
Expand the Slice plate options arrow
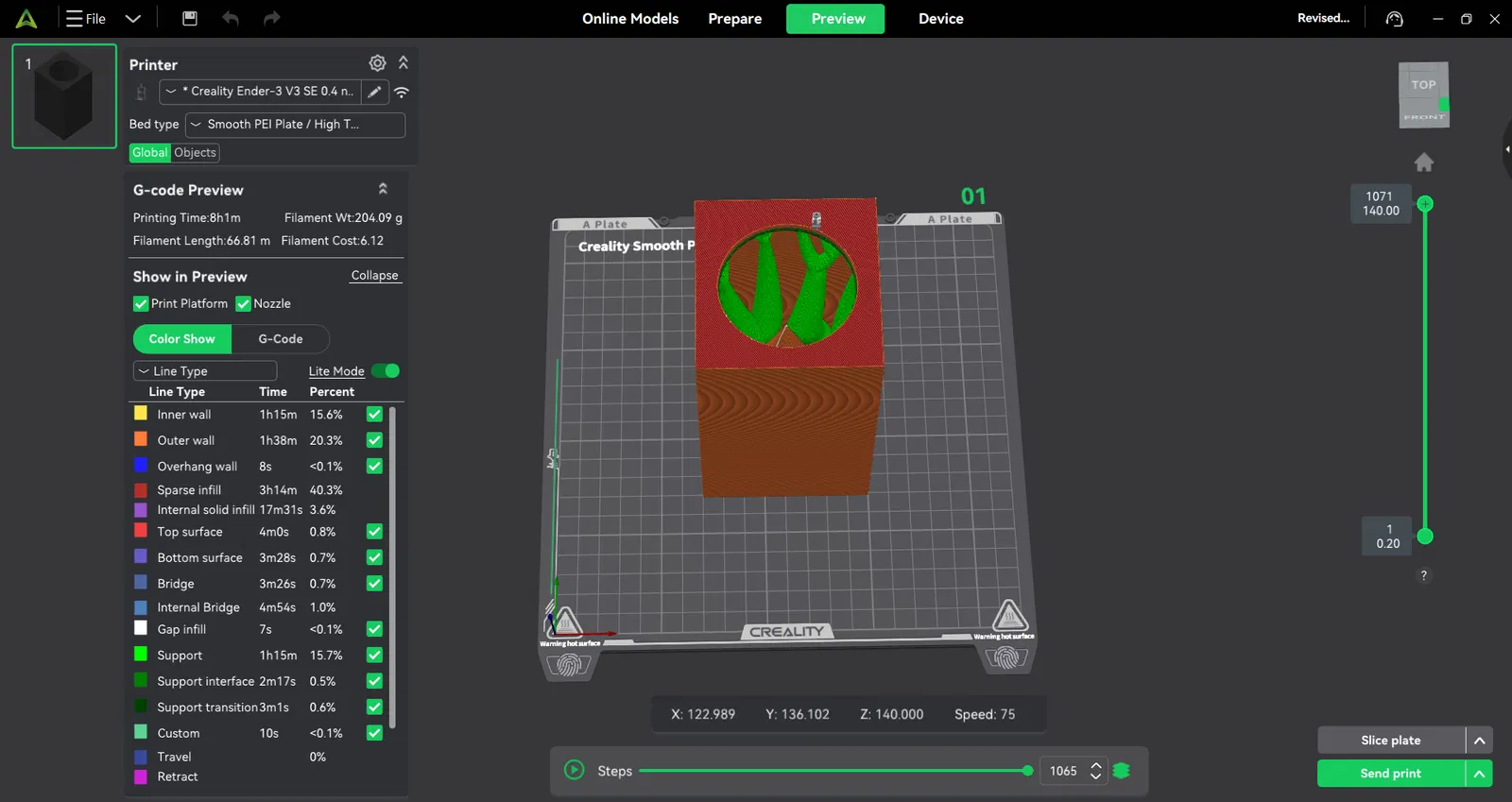pyautogui.click(x=1480, y=741)
